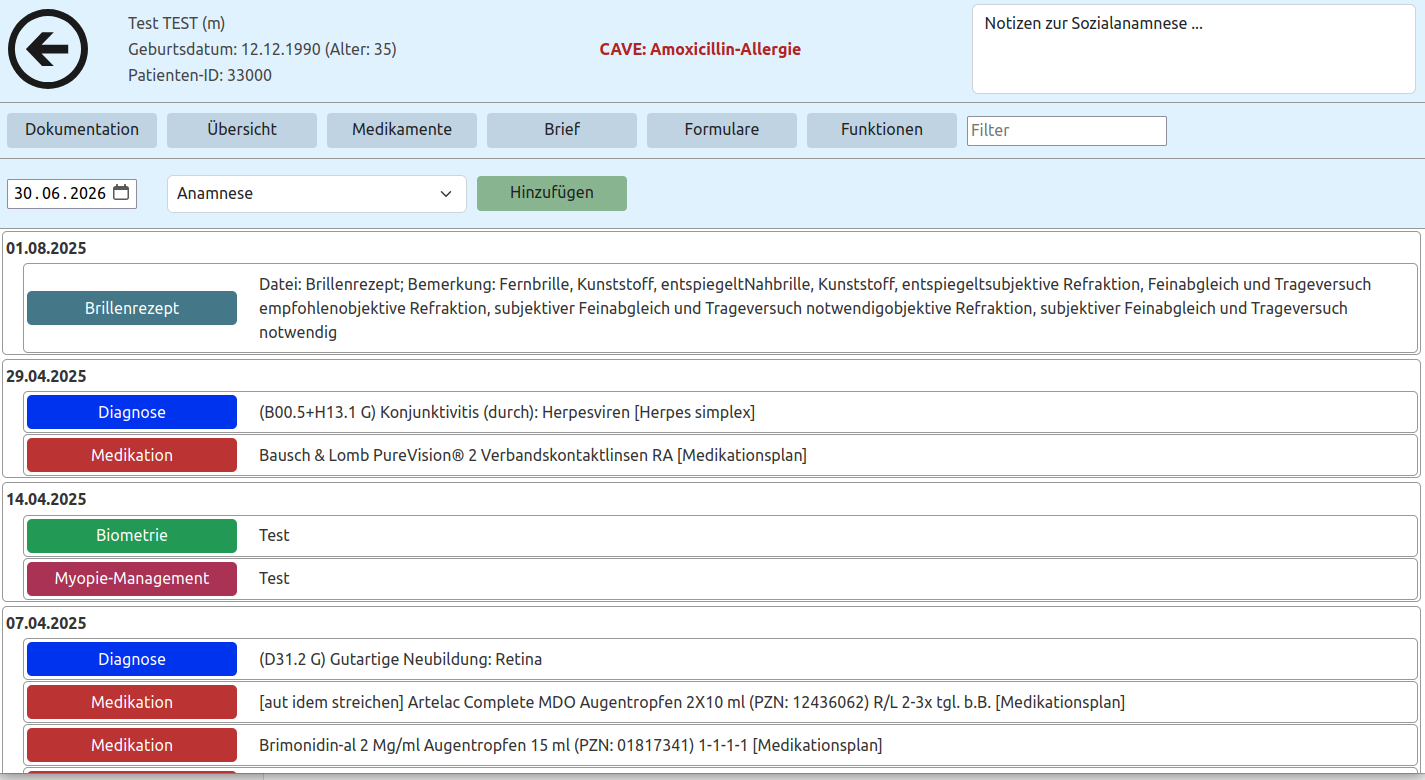Click the Hinzufügen button

552,193
